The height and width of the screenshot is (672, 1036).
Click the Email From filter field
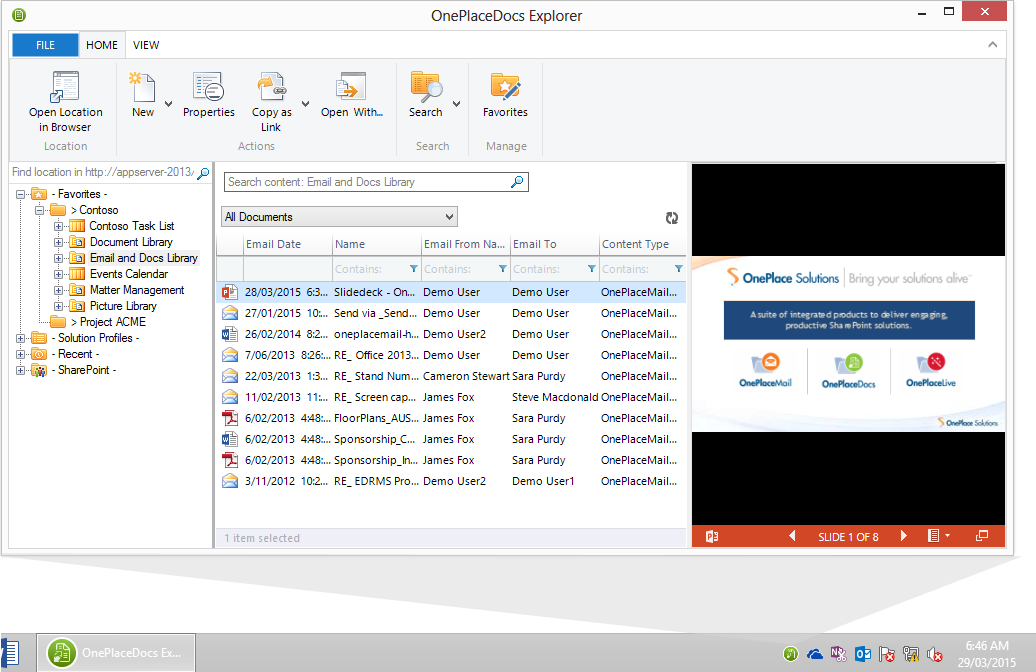459,269
